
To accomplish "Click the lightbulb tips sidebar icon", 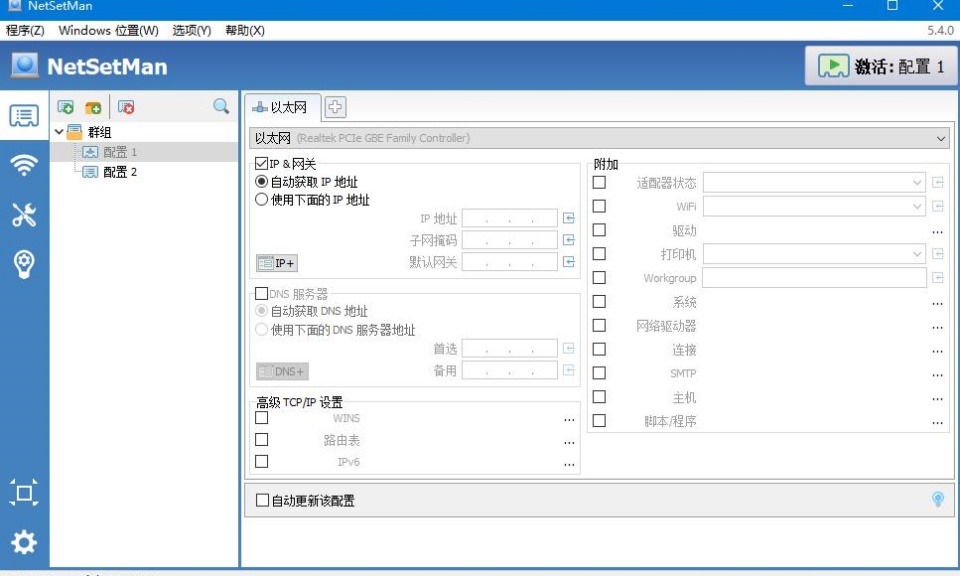I will pos(24,264).
